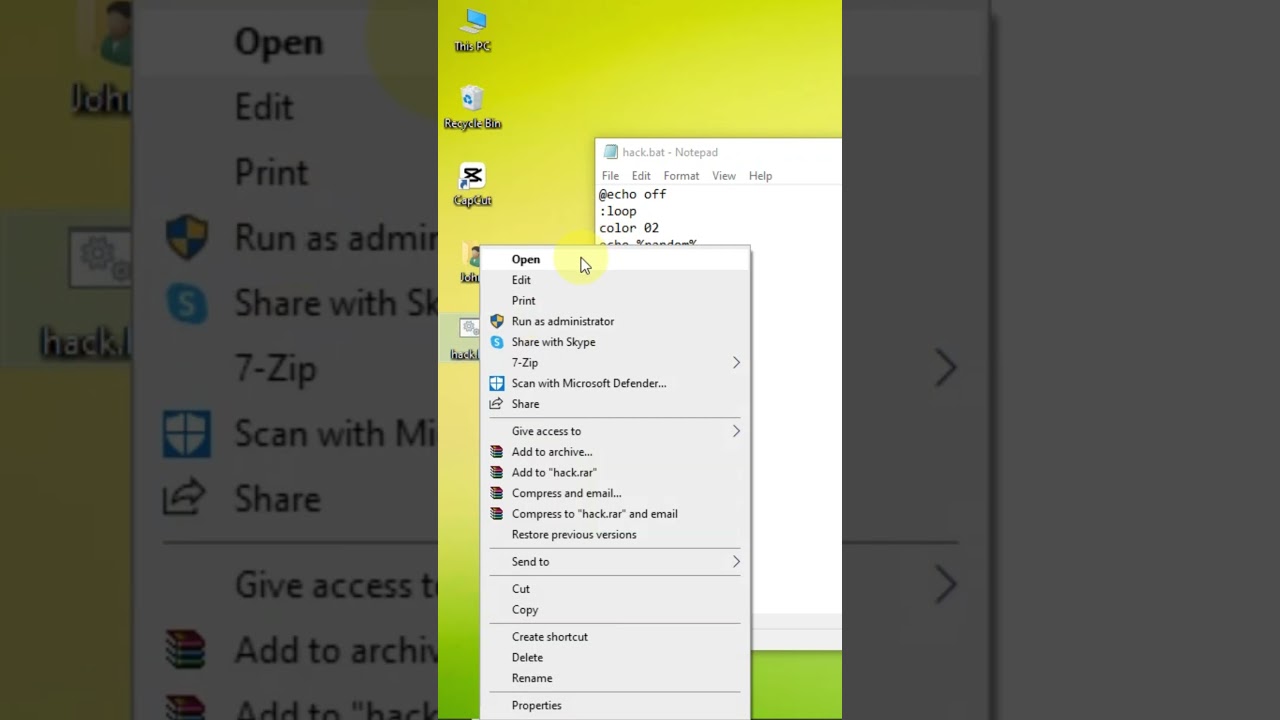Click the hack.bat - Notepad title text
This screenshot has width=1280, height=720.
click(670, 152)
